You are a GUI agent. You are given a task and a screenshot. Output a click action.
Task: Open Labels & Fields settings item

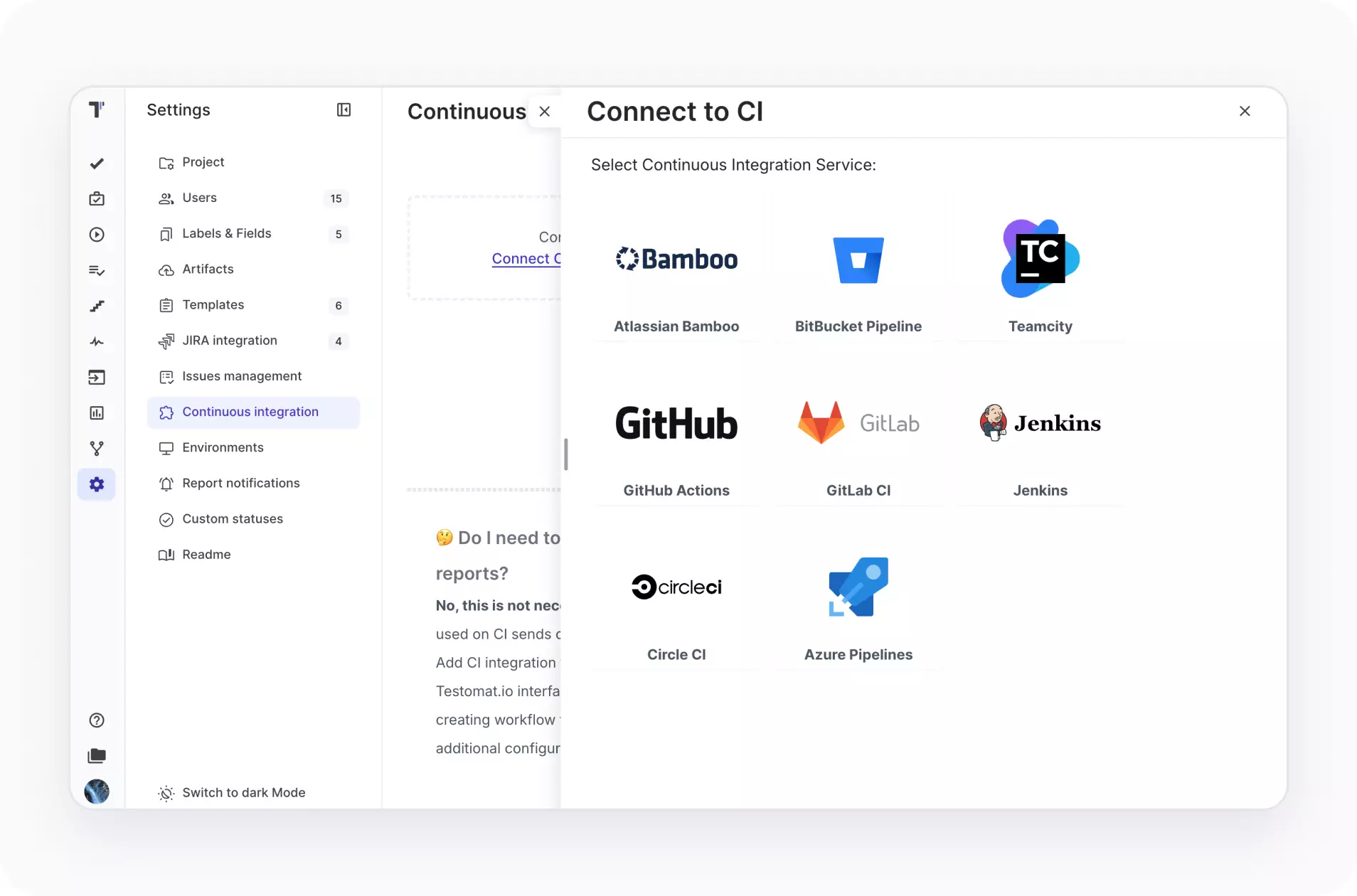click(x=253, y=234)
